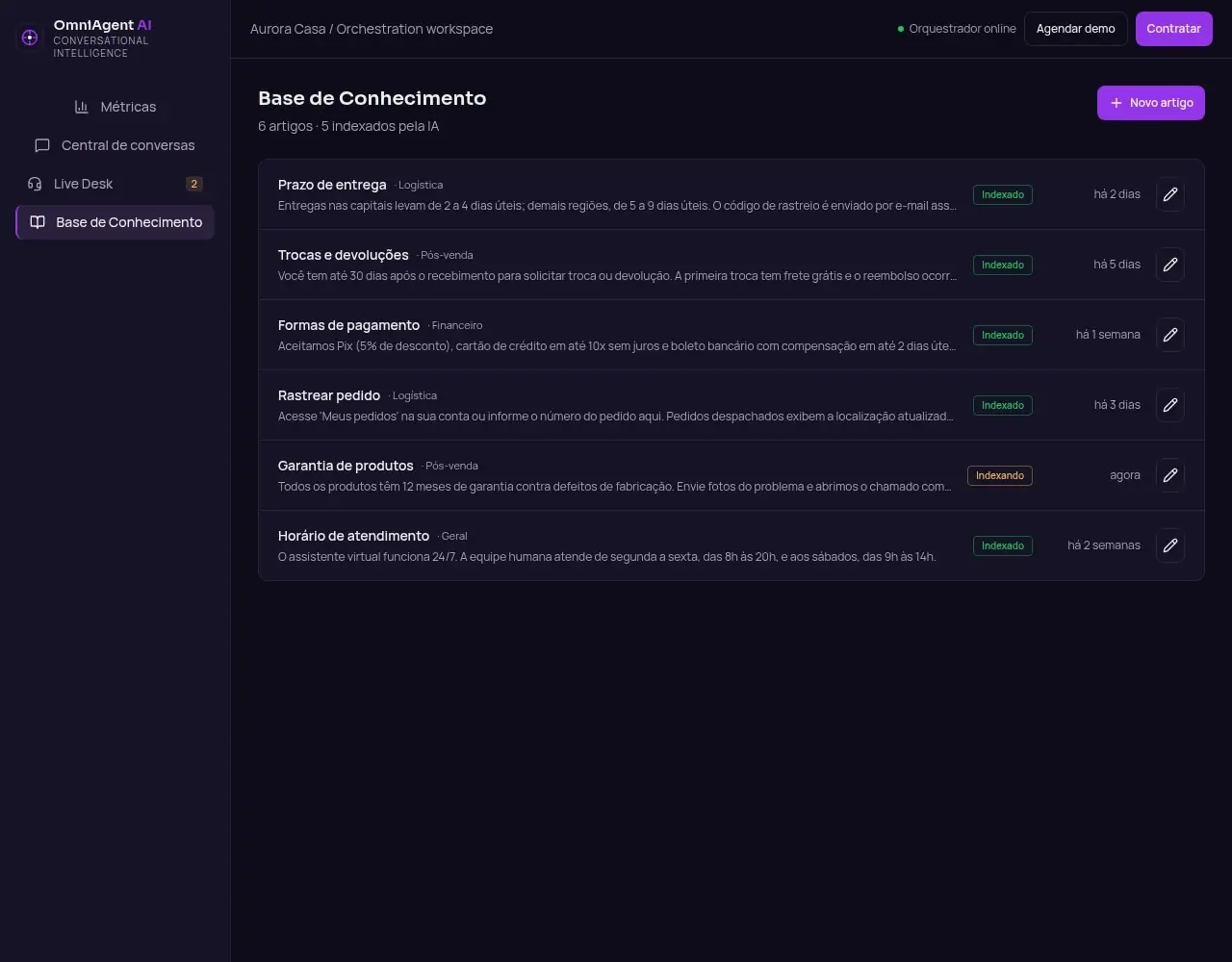Edit the Prazo de entrega article

click(1170, 194)
